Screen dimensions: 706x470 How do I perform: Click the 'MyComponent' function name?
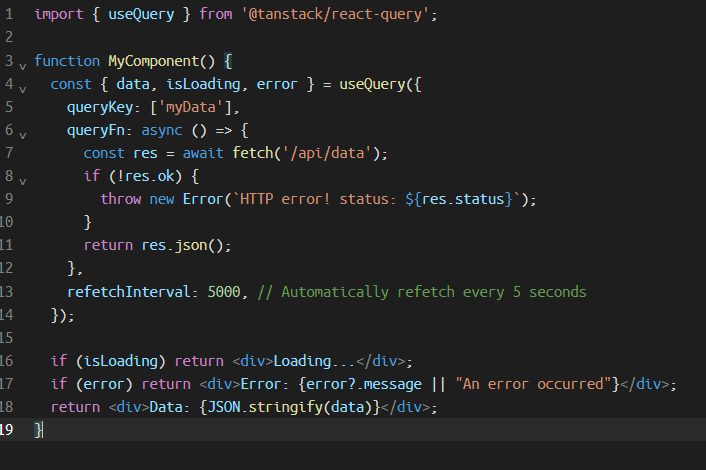pos(154,61)
